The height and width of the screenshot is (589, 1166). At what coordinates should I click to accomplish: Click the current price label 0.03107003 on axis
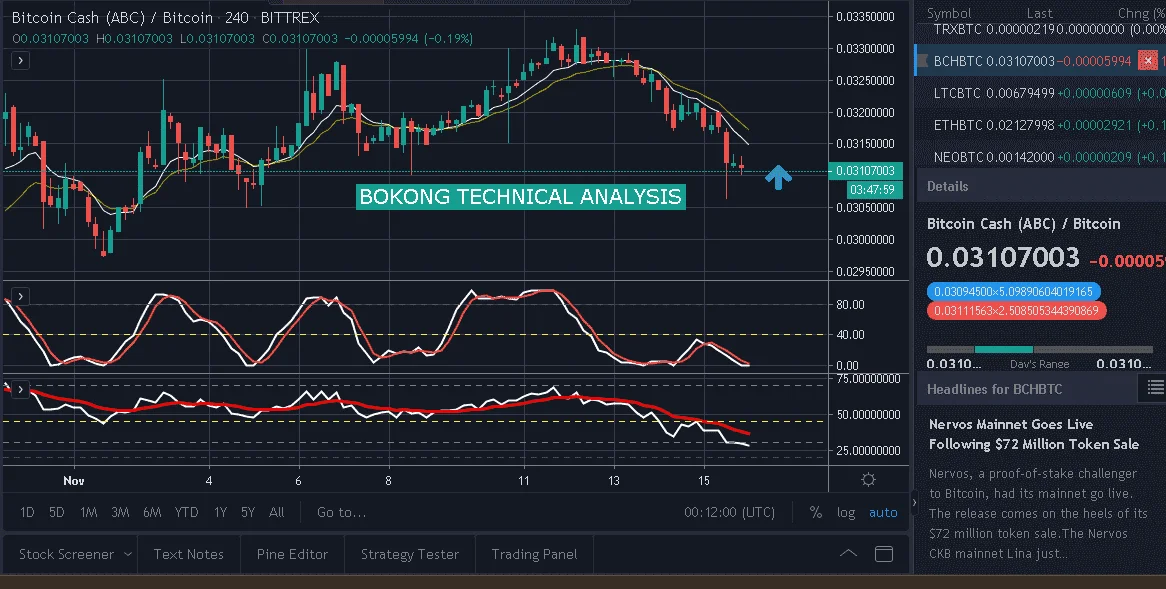[866, 171]
